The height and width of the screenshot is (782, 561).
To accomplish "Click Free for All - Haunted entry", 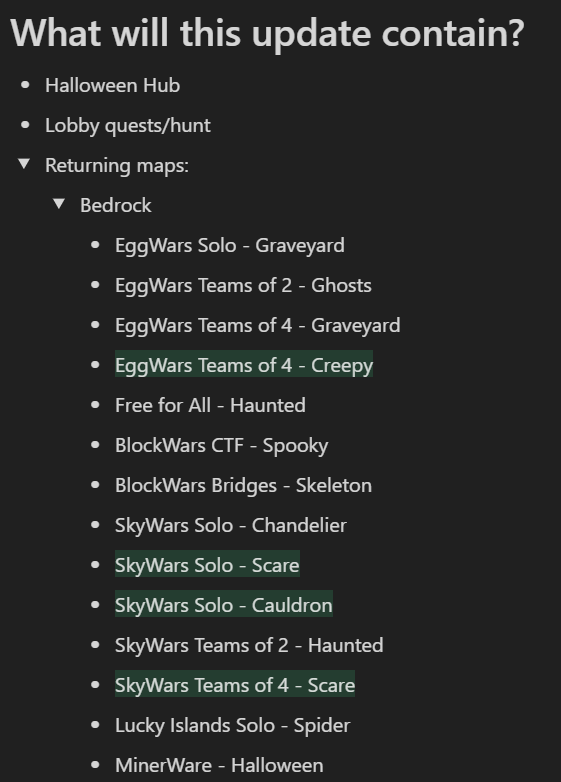I will coord(210,405).
